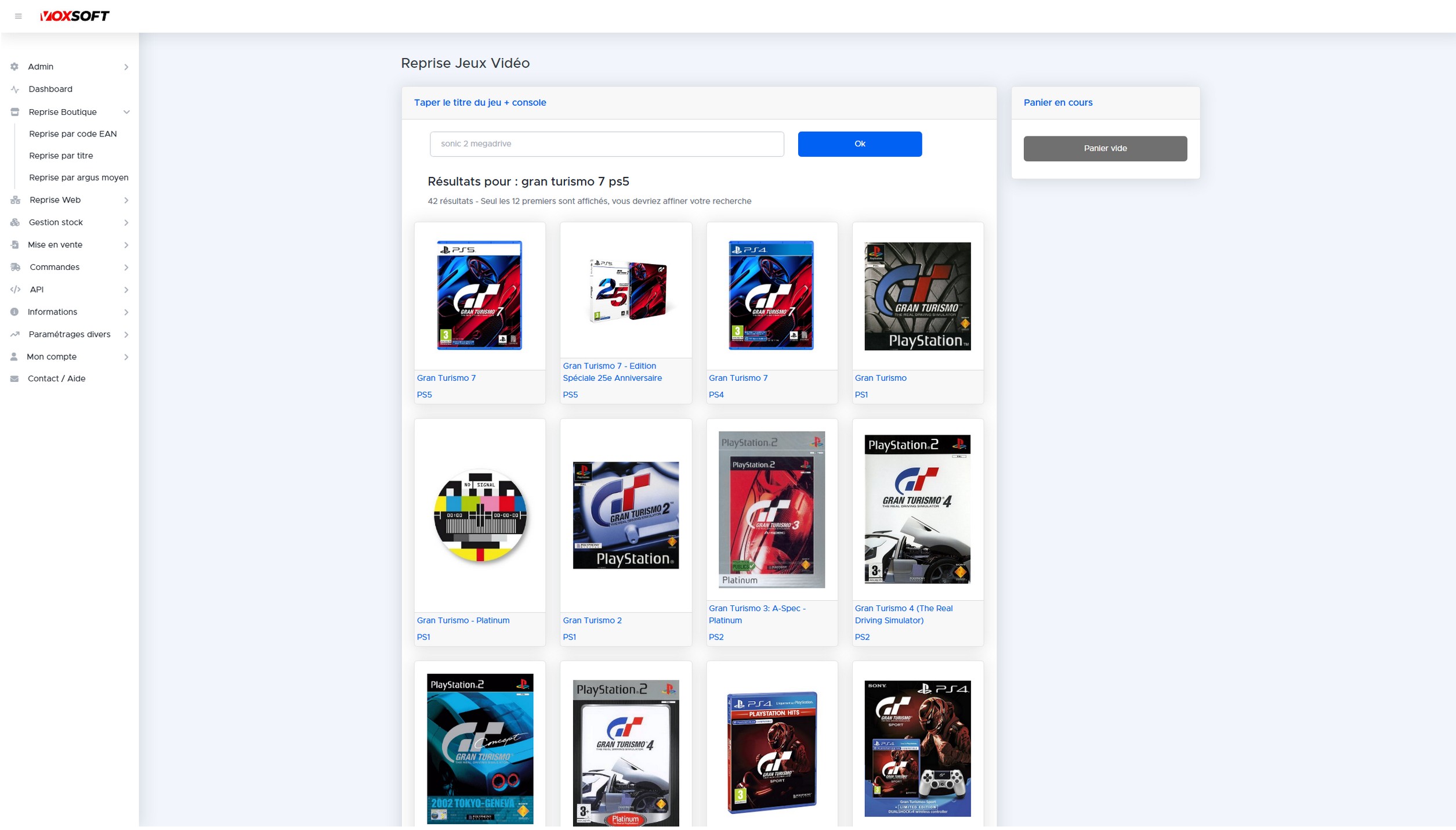
Task: Click the Gestion stock icon
Action: (15, 222)
